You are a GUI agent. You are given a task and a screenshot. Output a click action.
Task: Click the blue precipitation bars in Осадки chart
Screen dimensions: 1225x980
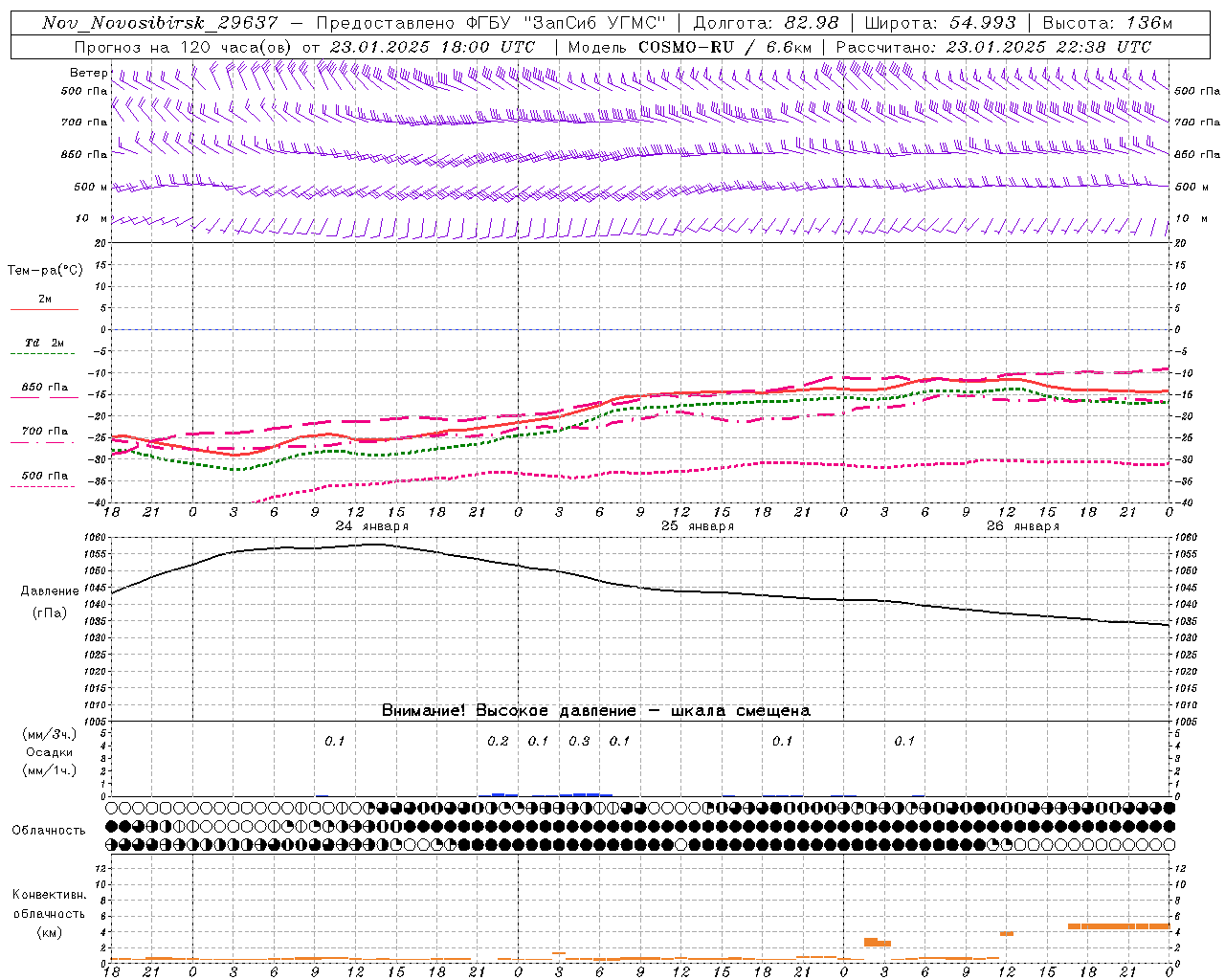[546, 794]
